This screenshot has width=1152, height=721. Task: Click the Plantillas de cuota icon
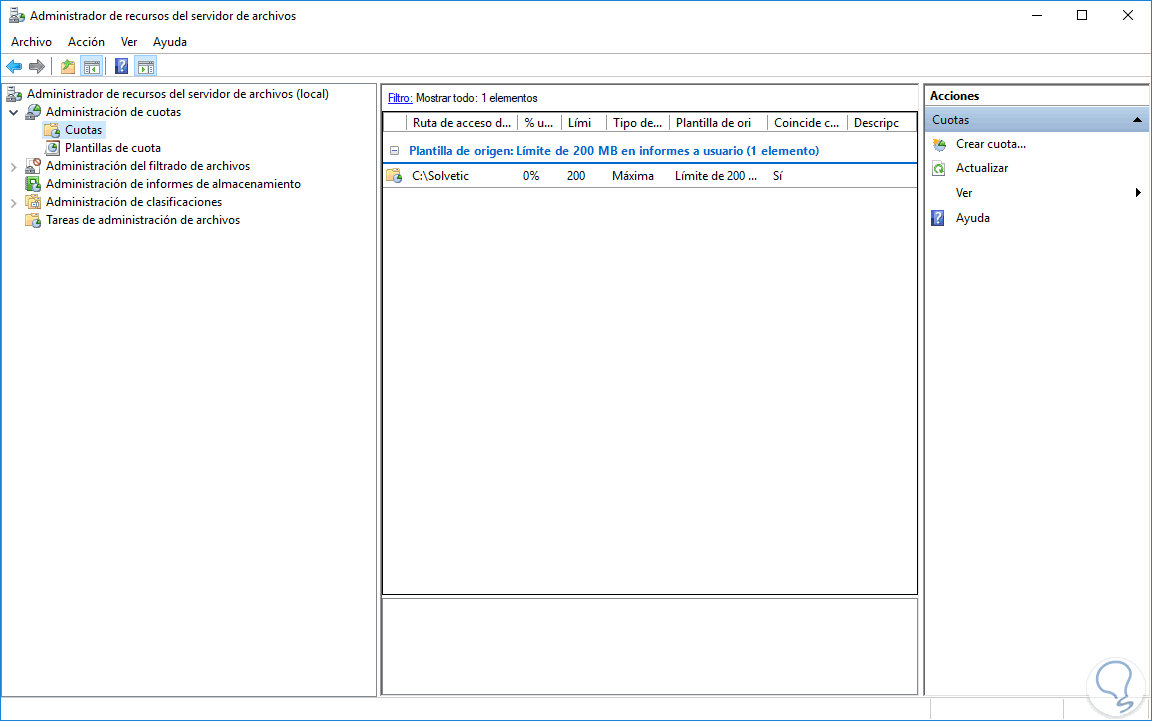52,148
